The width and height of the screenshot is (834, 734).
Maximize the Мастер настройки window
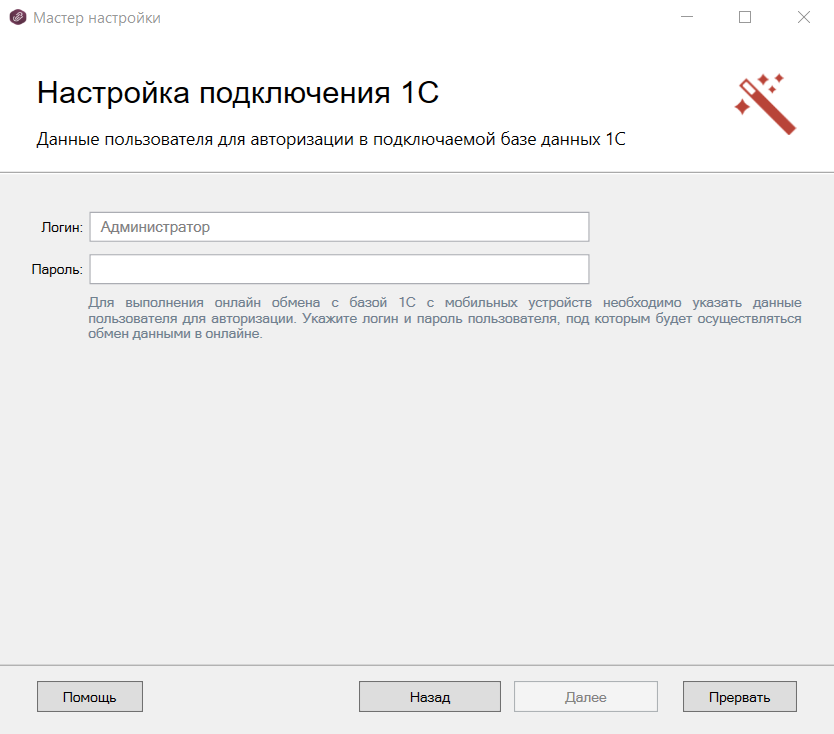point(745,17)
